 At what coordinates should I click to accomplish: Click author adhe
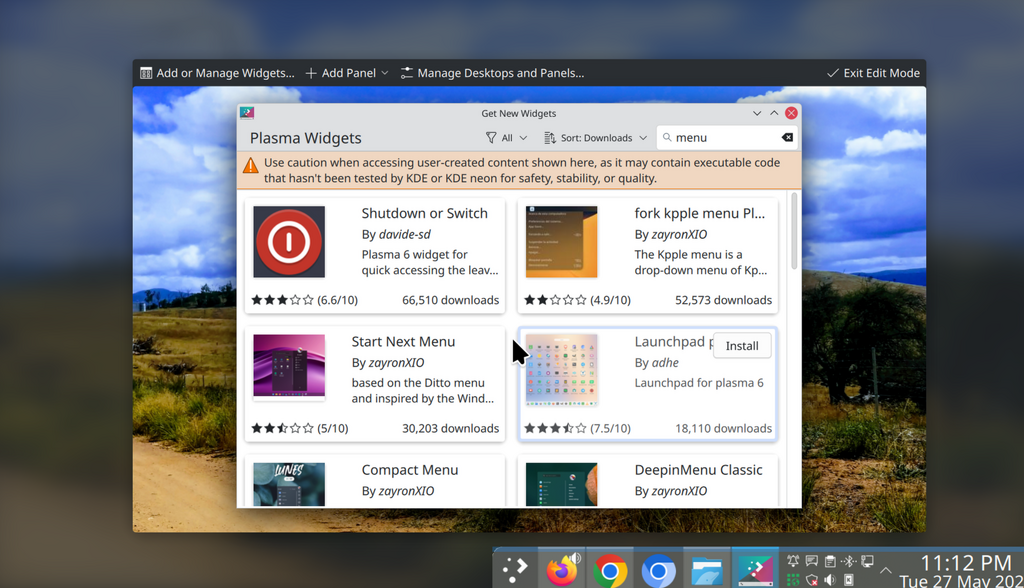(665, 363)
